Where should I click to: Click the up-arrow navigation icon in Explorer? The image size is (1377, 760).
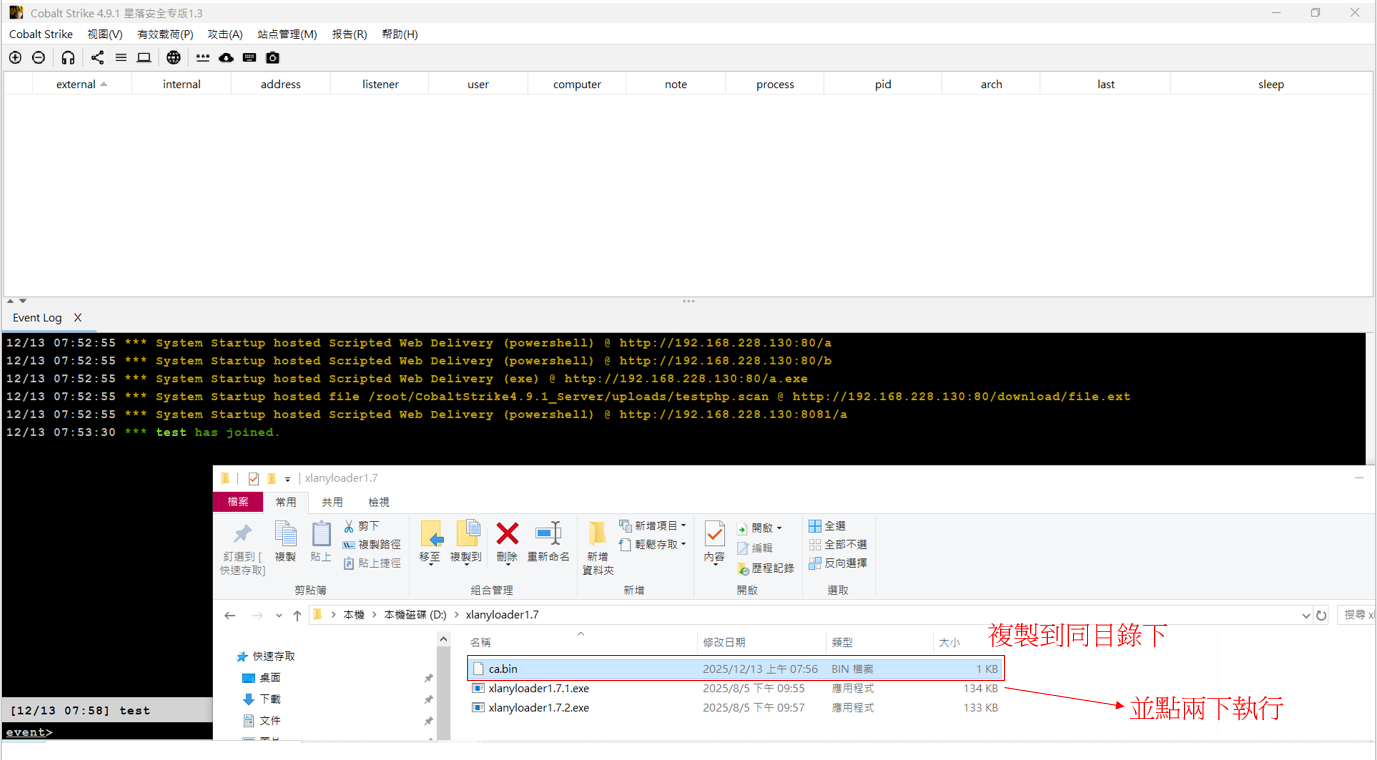297,615
